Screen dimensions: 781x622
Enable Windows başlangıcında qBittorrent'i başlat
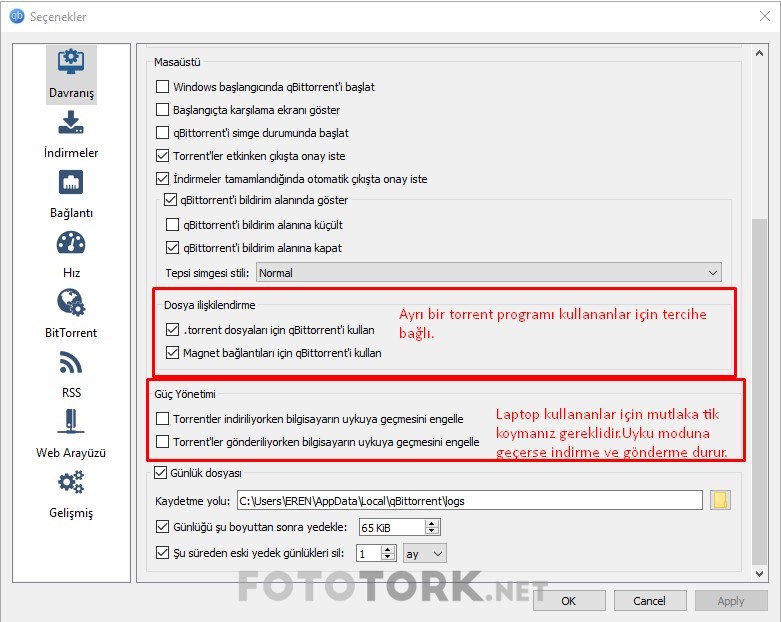162,87
